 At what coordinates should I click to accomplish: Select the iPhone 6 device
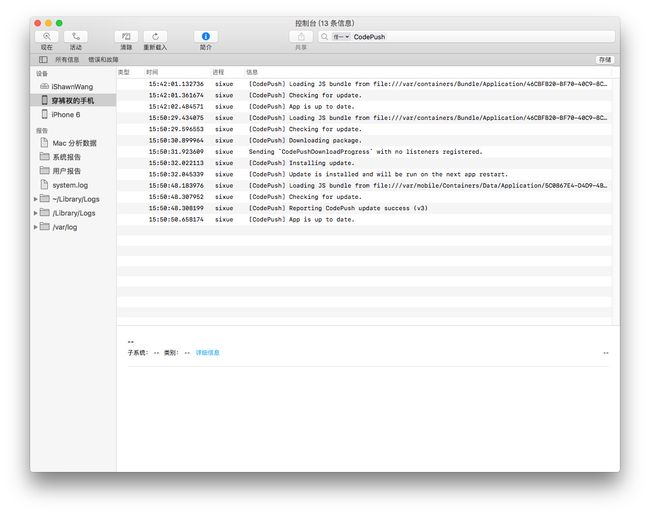[x=73, y=114]
